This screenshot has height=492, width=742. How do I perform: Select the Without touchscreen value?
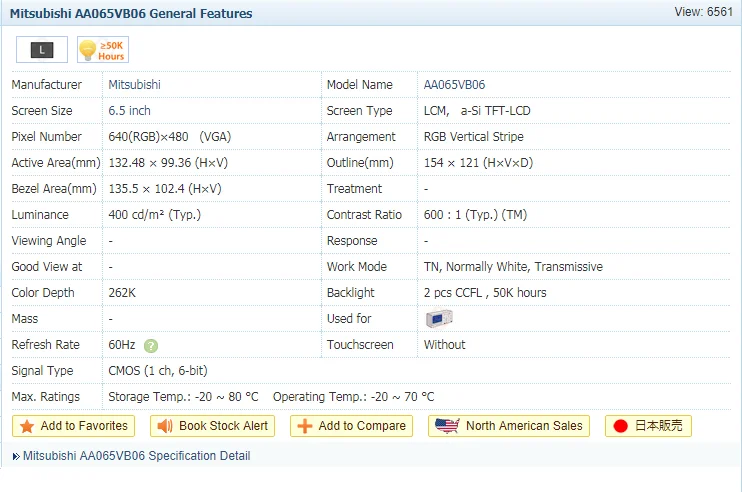pyautogui.click(x=444, y=345)
